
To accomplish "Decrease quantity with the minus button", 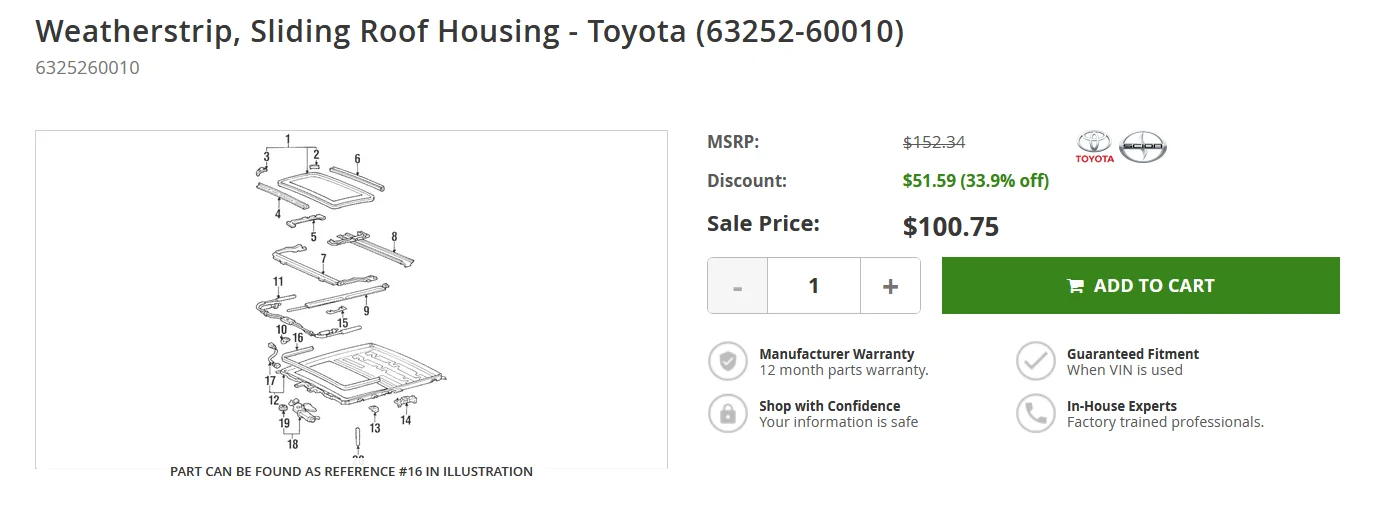I will (738, 286).
